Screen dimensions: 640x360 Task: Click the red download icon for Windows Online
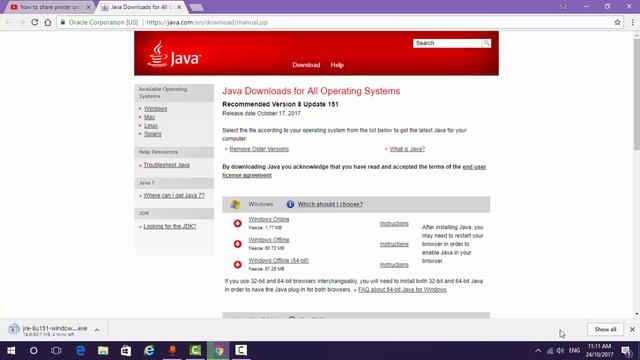[238, 223]
